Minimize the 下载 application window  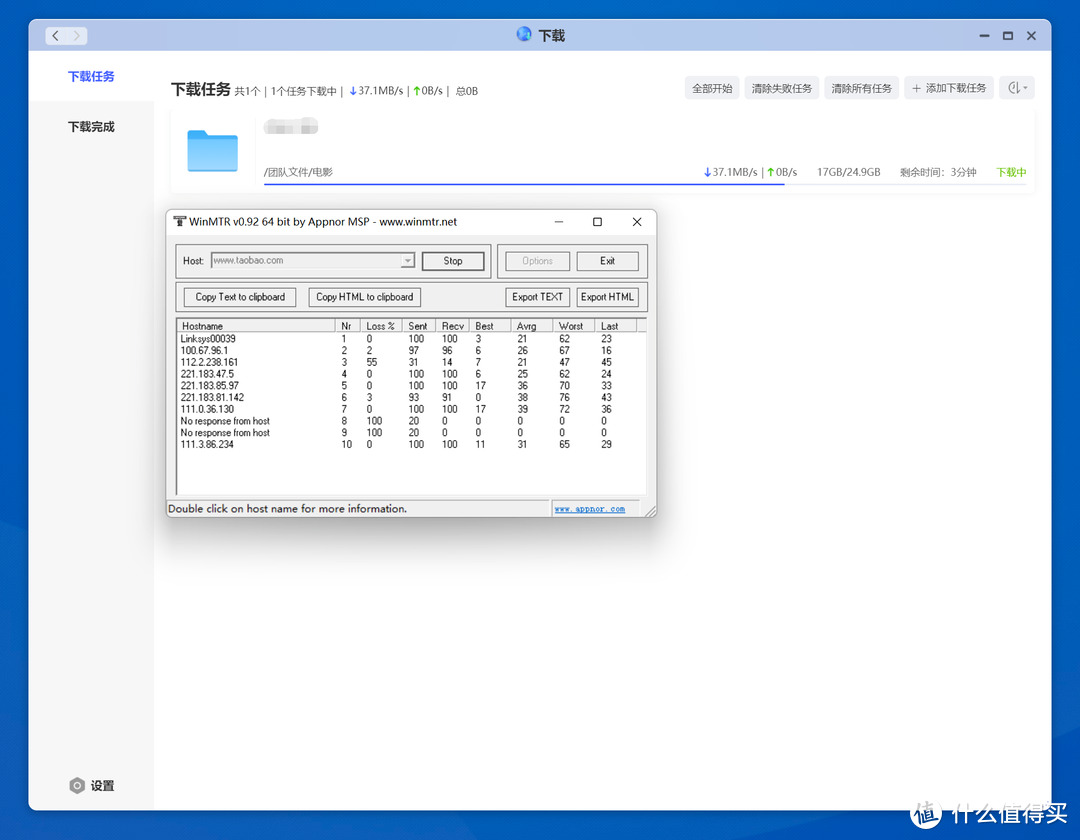pyautogui.click(x=982, y=36)
